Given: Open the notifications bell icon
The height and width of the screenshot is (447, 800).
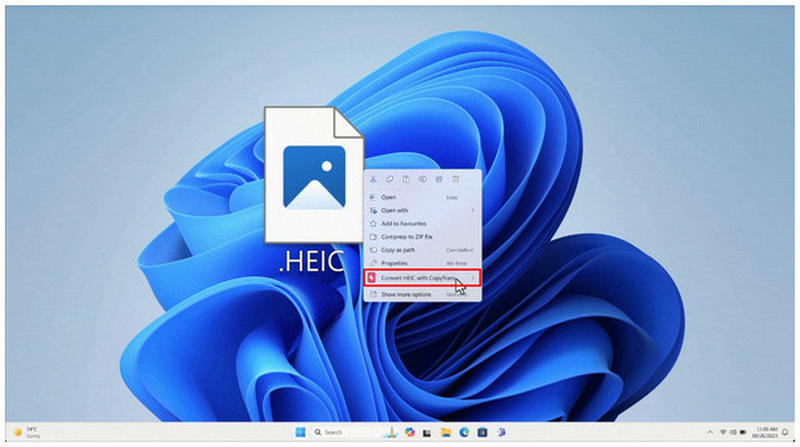Looking at the screenshot, I should (785, 432).
